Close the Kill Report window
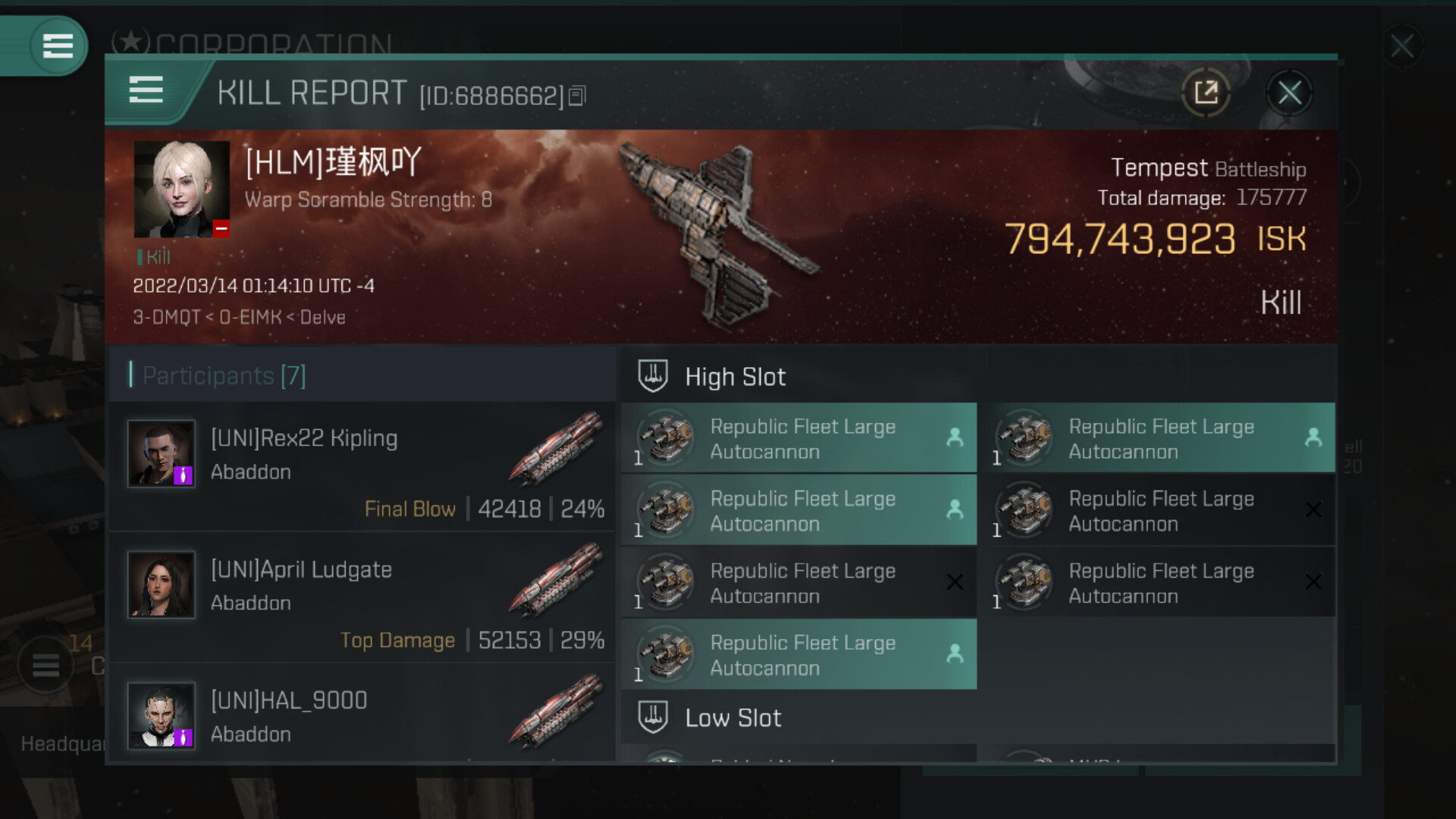The height and width of the screenshot is (819, 1456). (1289, 93)
